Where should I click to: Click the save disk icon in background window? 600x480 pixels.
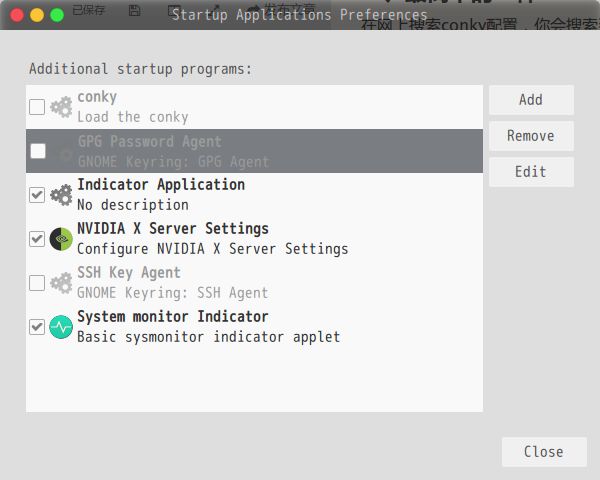click(134, 11)
